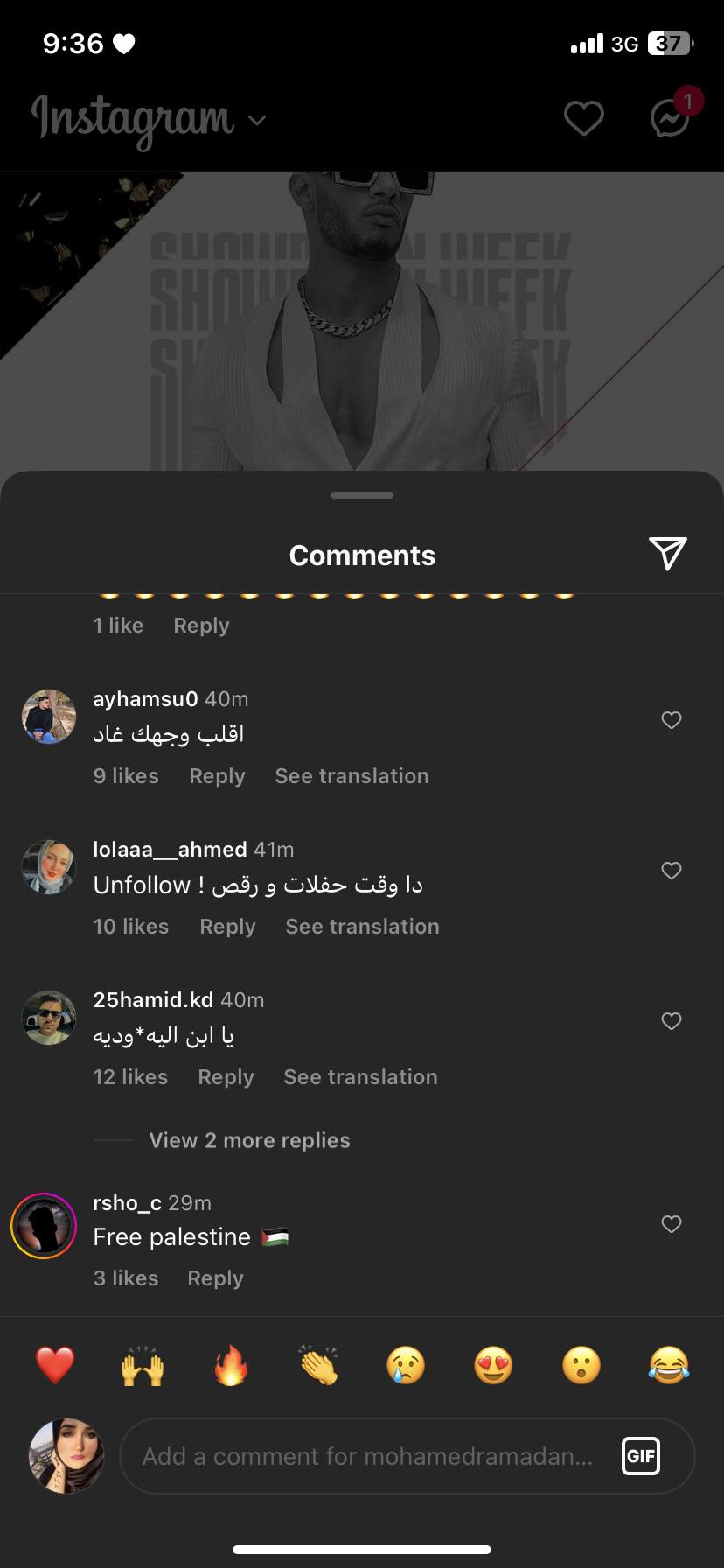Open the GIF picker in comment box

coord(640,1456)
